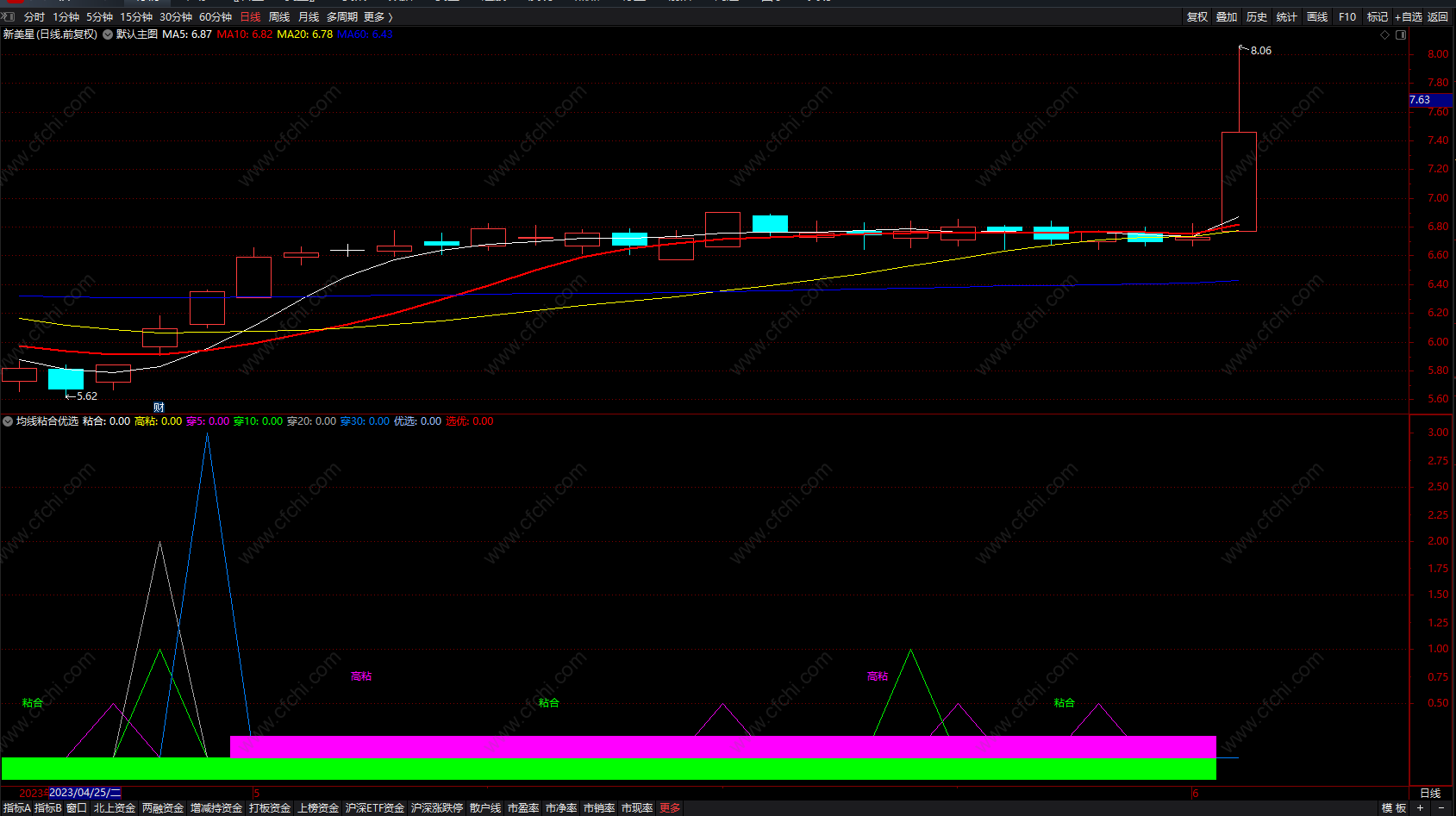The height and width of the screenshot is (816, 1456).
Task: Expand the 默认主图 main chart indicator dropdown
Action: 108,34
